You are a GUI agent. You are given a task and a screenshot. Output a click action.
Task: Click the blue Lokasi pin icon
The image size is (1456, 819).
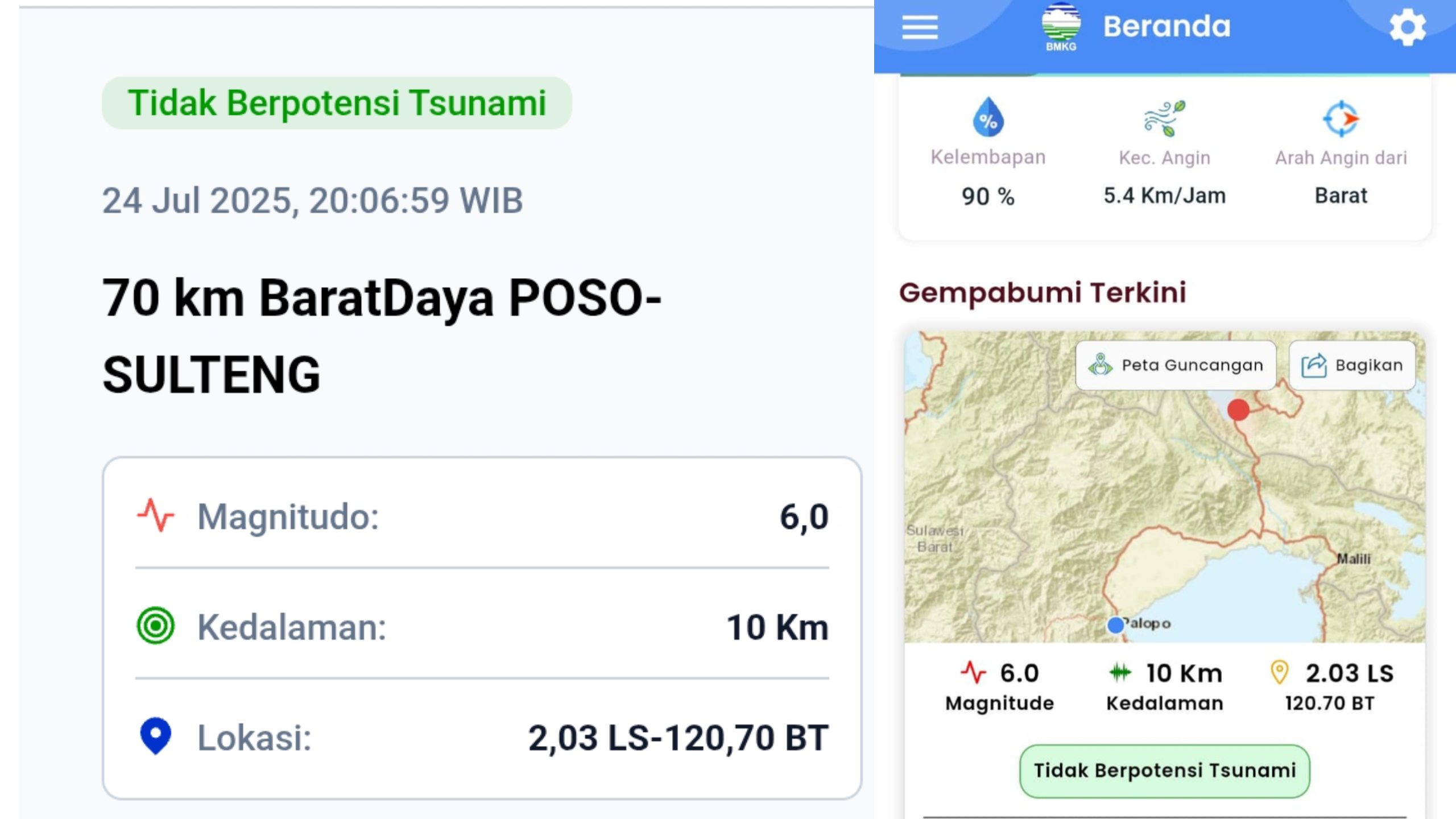(x=155, y=735)
